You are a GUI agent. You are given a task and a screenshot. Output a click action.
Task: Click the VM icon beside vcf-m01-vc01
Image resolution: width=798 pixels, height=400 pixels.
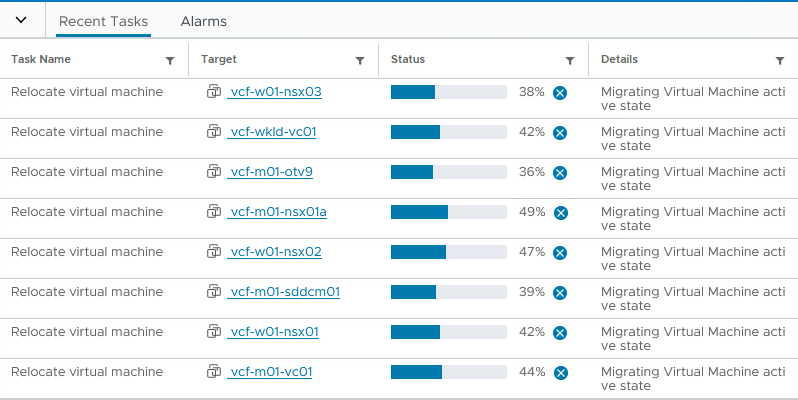pos(213,372)
